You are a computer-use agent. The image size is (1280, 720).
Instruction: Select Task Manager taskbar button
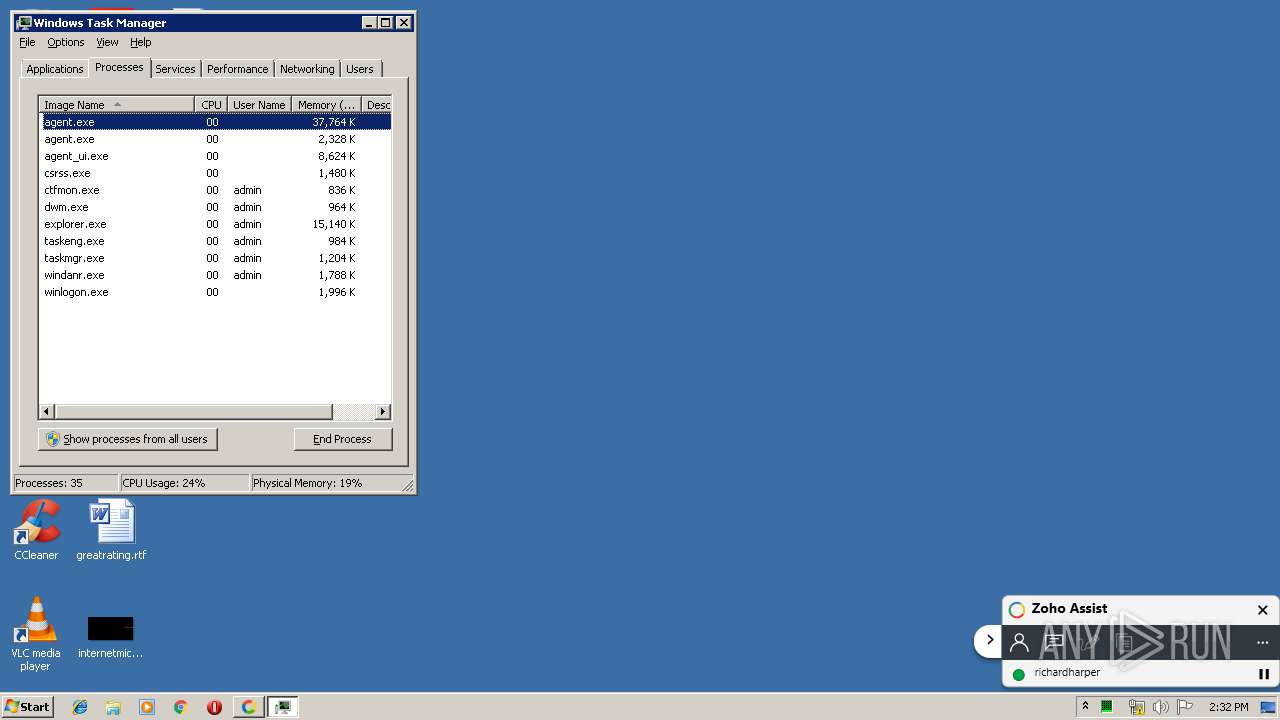click(283, 707)
